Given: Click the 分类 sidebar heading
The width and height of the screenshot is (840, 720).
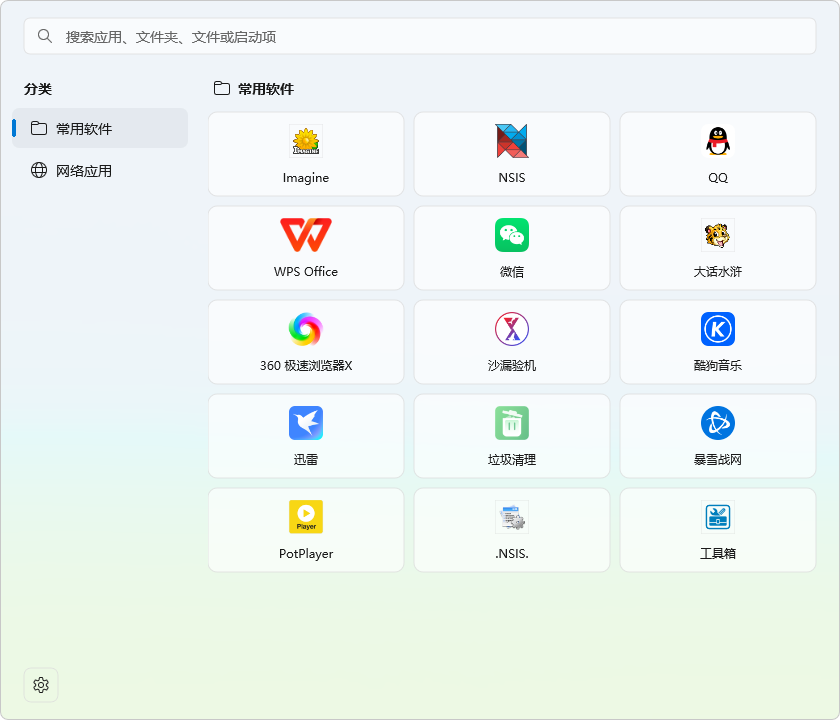Looking at the screenshot, I should tap(38, 89).
